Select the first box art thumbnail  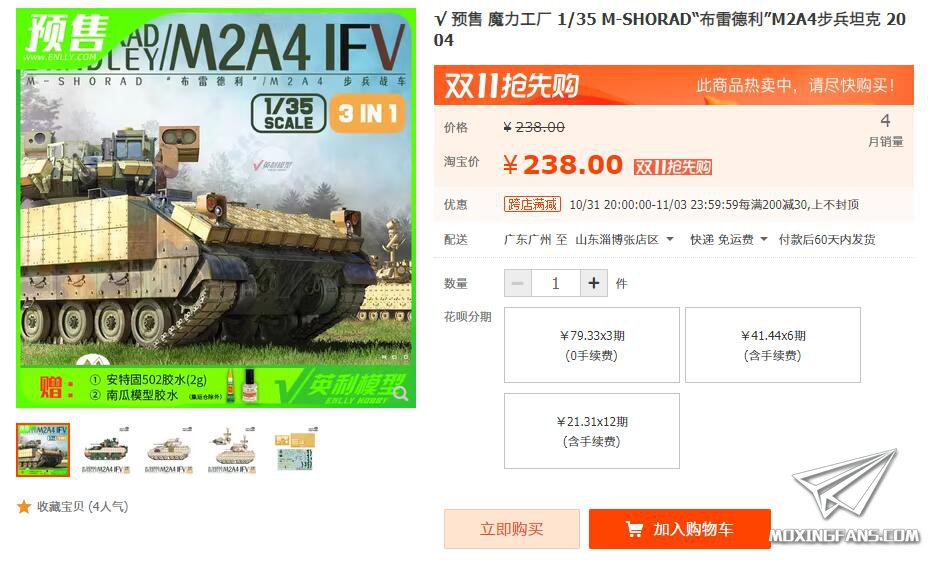(x=43, y=450)
